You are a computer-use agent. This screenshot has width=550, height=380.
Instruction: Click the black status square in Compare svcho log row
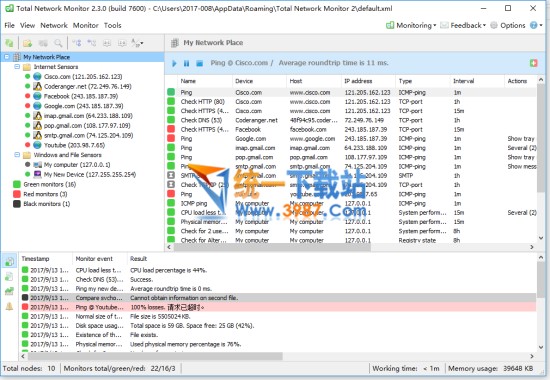click(25, 298)
